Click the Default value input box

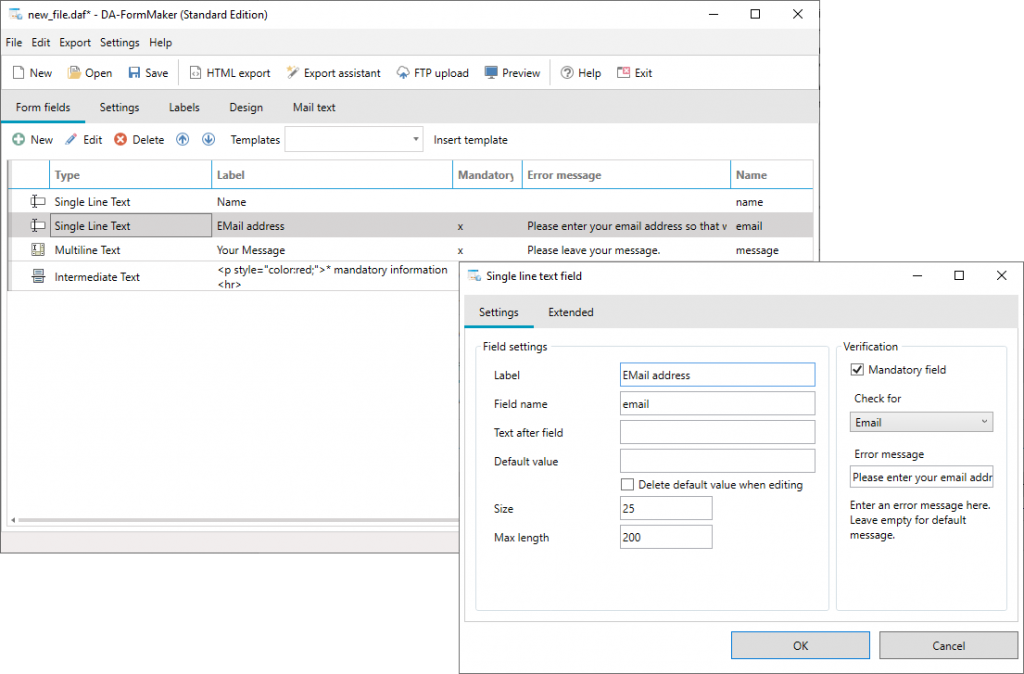(x=718, y=461)
